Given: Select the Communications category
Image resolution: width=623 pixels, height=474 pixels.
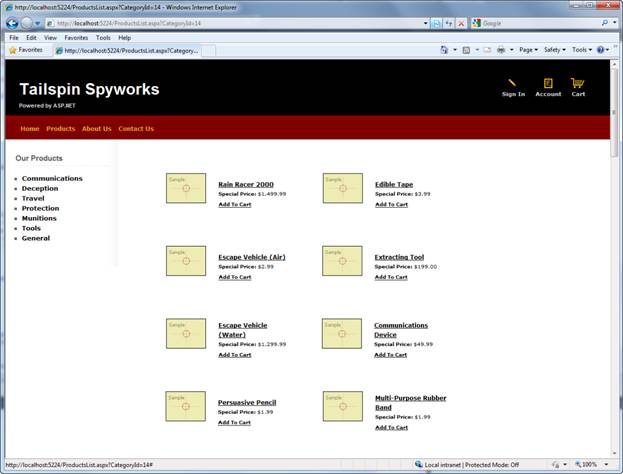Looking at the screenshot, I should tap(52, 178).
